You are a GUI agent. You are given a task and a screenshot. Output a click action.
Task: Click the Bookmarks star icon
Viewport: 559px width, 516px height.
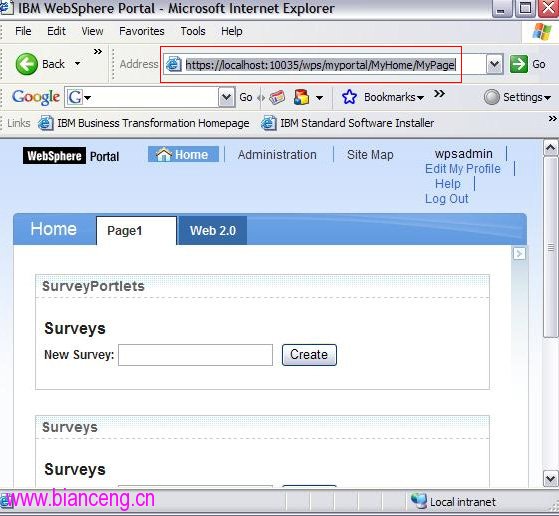point(349,97)
